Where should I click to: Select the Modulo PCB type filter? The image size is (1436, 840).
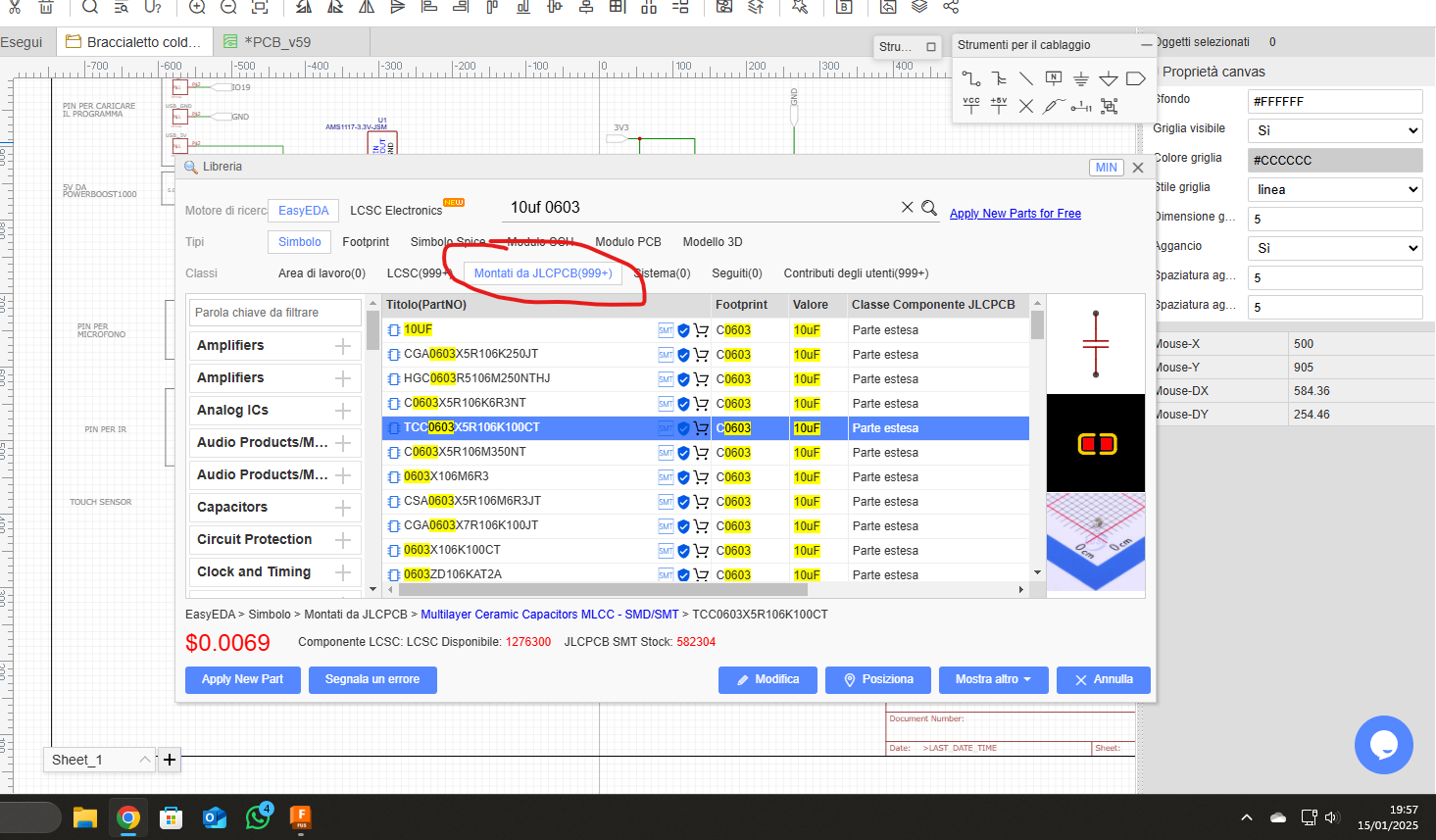click(x=628, y=242)
